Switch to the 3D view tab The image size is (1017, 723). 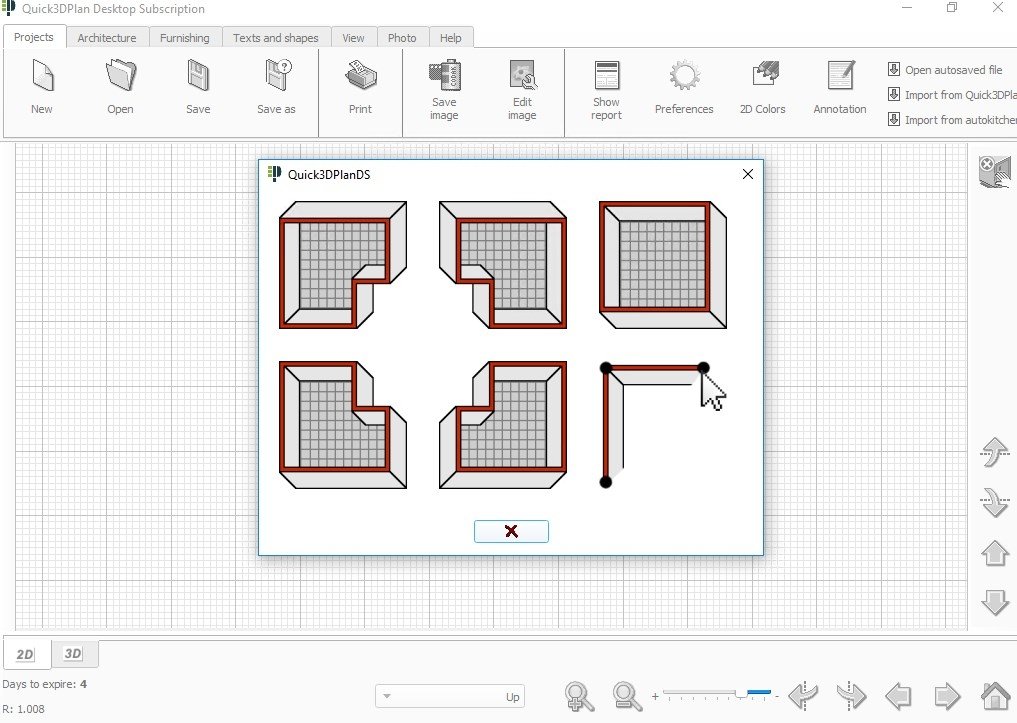[73, 654]
